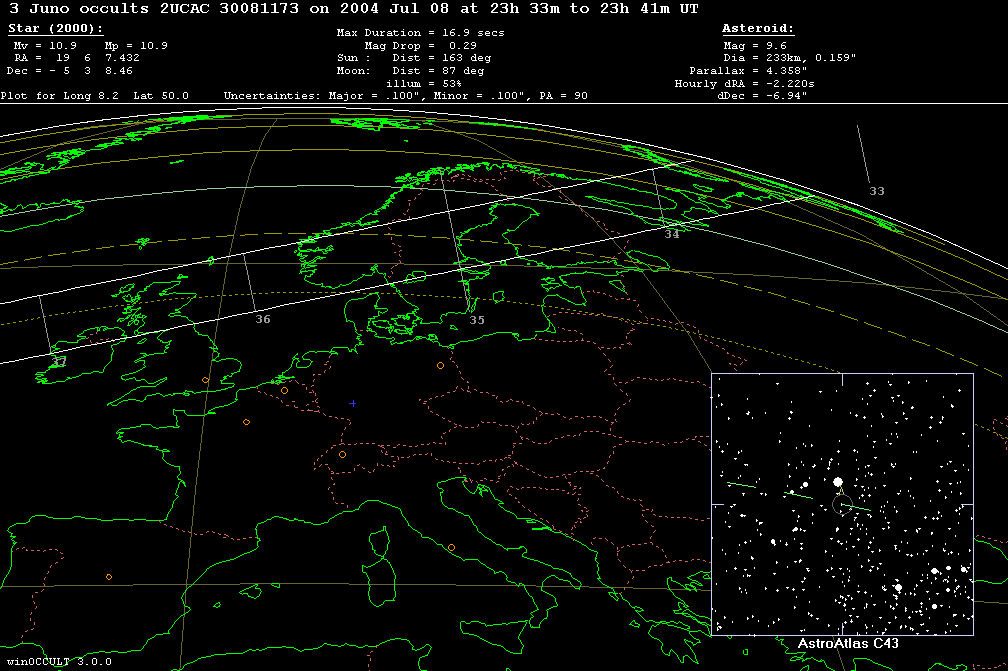Click the orange site marker in northern France
This screenshot has width=1008, height=671.
click(246, 422)
